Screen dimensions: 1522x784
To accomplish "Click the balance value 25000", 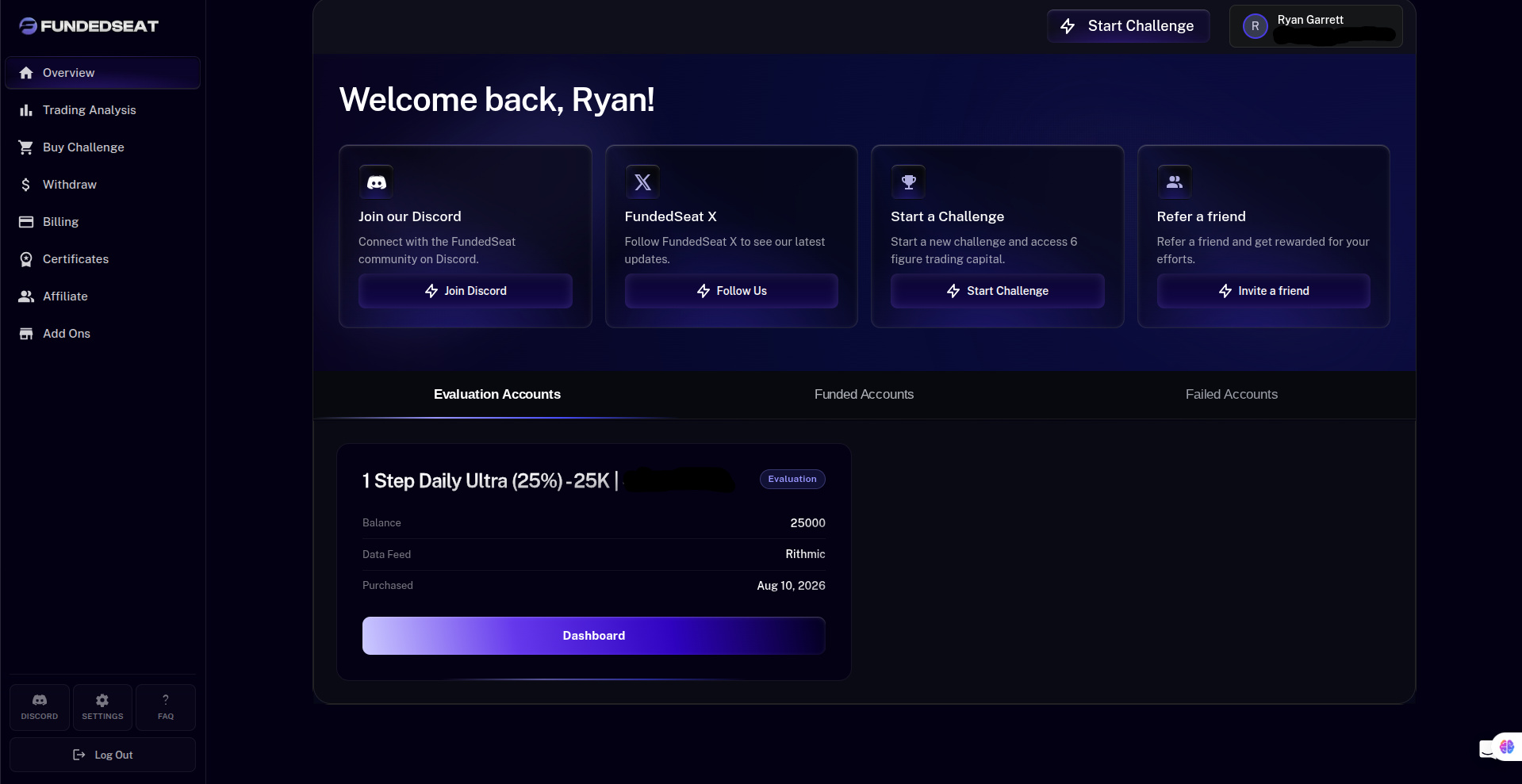I will pos(808,523).
